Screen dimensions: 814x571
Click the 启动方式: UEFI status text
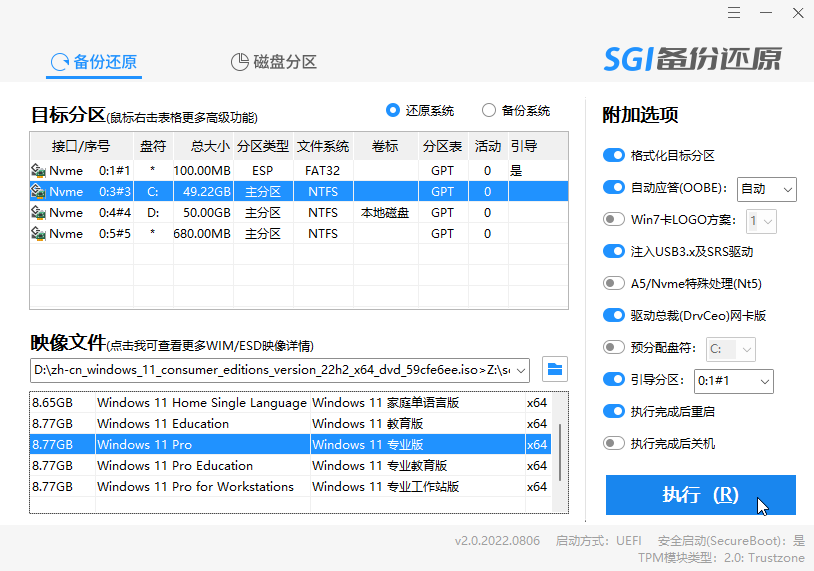coord(599,541)
